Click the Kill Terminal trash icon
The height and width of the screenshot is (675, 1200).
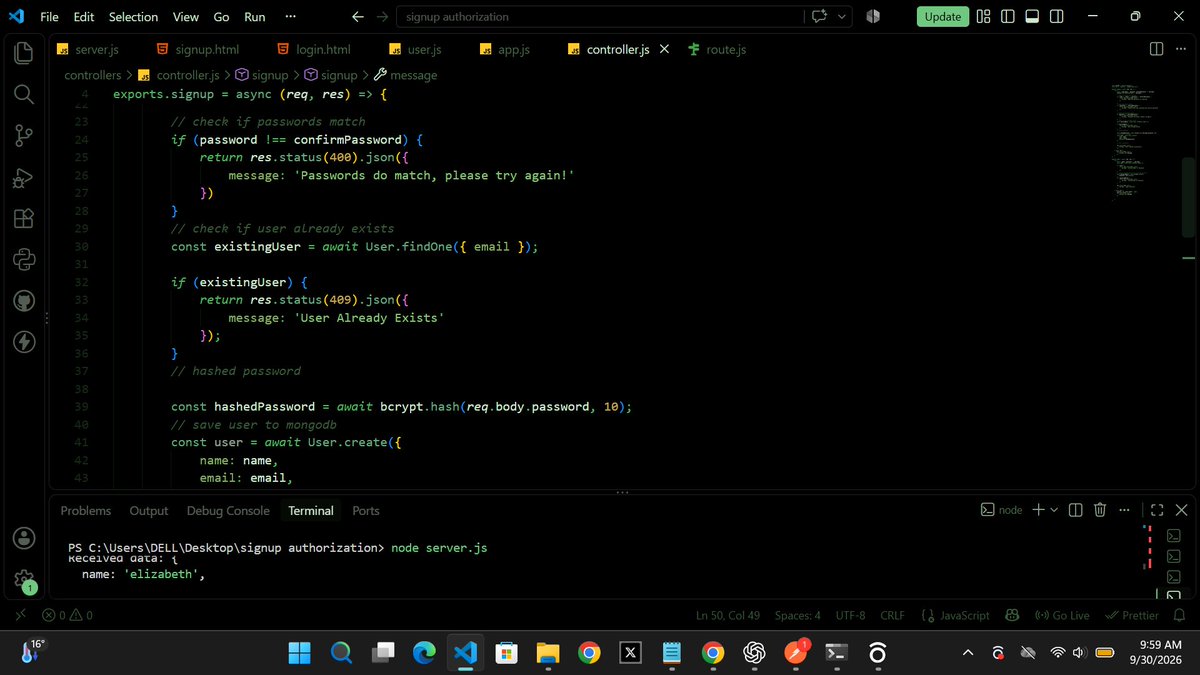pos(1100,510)
